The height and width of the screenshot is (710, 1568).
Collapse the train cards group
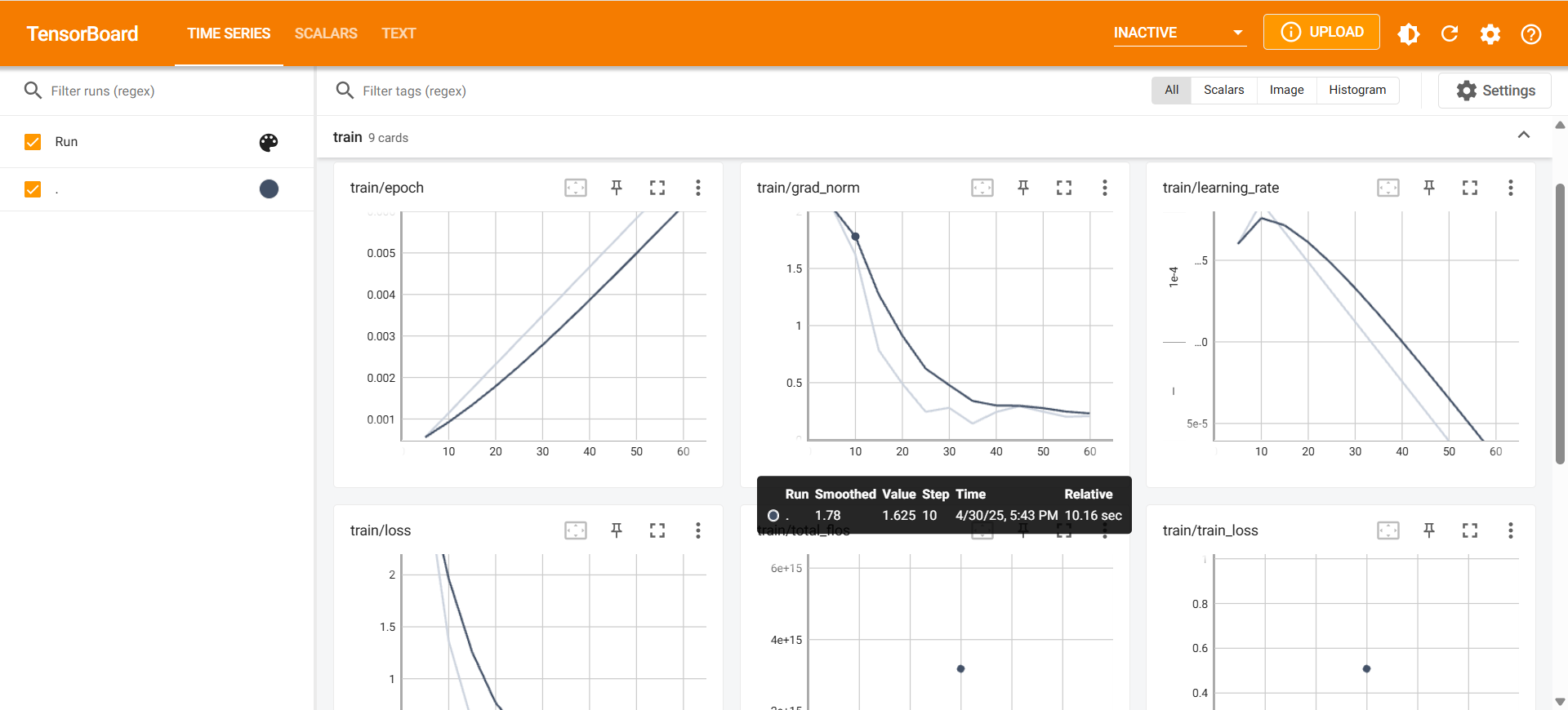tap(1524, 135)
